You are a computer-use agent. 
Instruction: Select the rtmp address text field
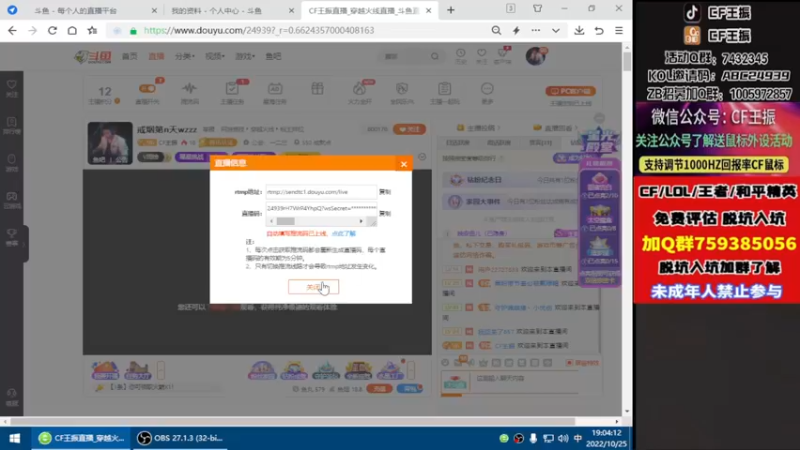321,192
